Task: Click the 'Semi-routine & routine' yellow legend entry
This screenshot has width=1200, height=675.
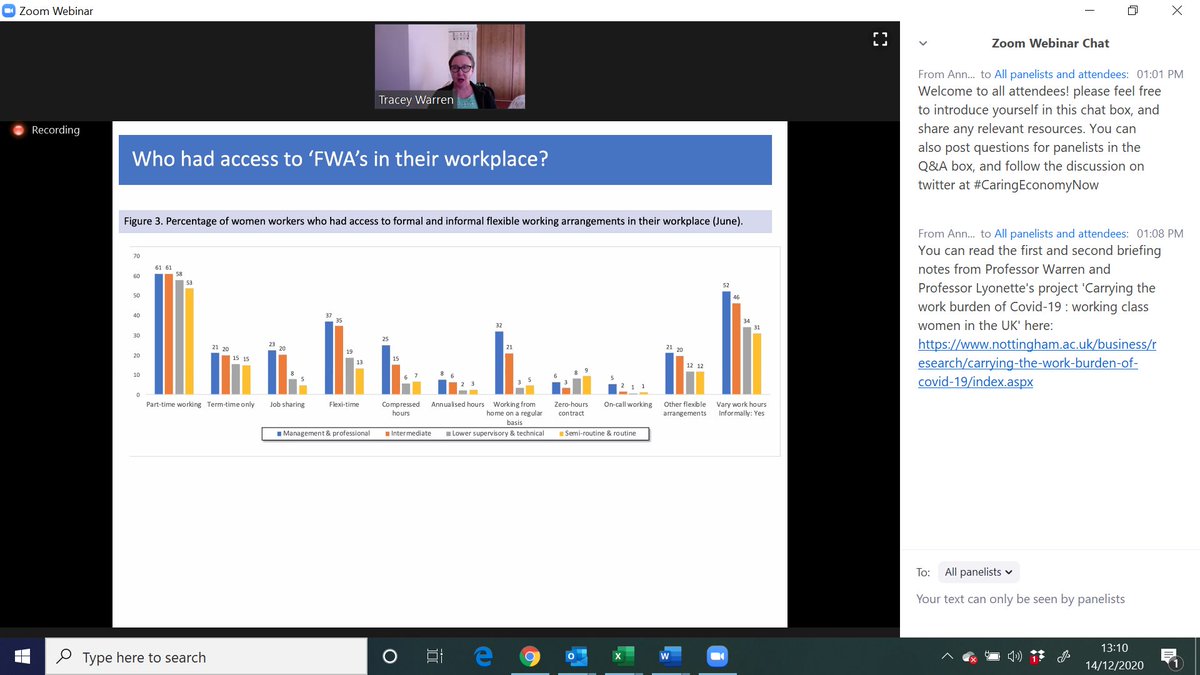Action: tap(600, 434)
